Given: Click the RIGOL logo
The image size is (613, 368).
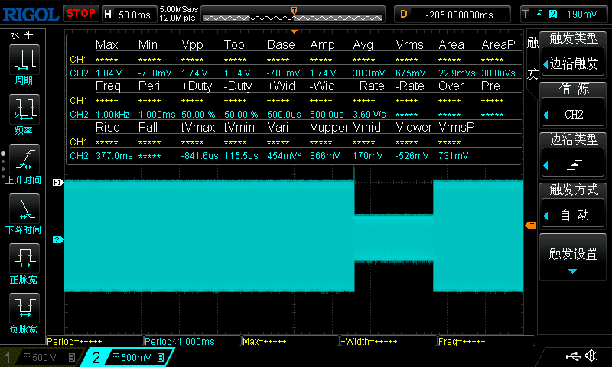Looking at the screenshot, I should pos(30,15).
